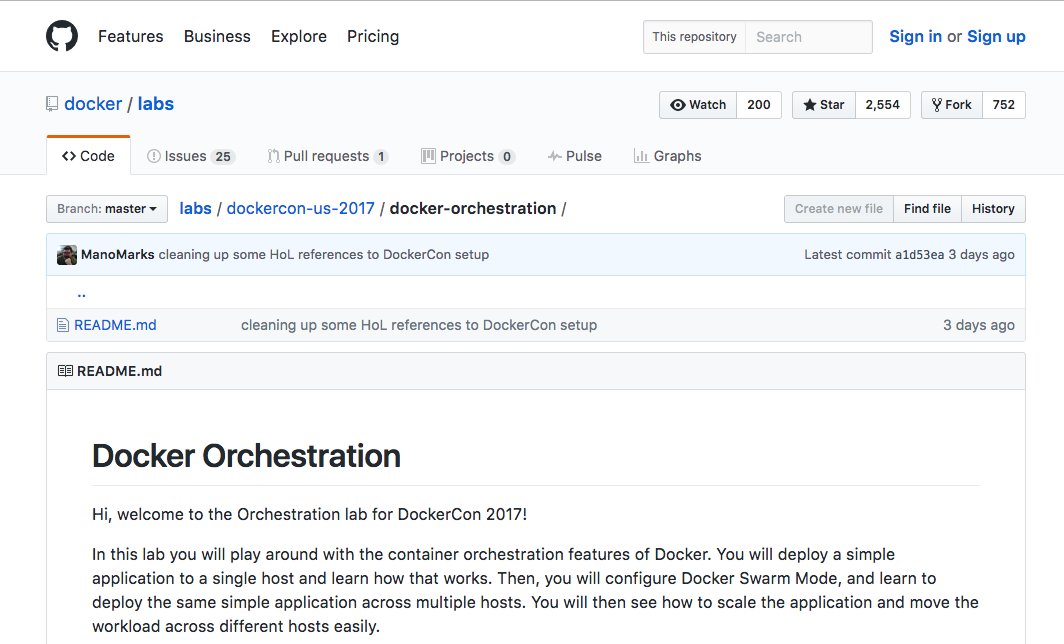Open the Features menu item
This screenshot has height=644, width=1064.
pos(130,36)
